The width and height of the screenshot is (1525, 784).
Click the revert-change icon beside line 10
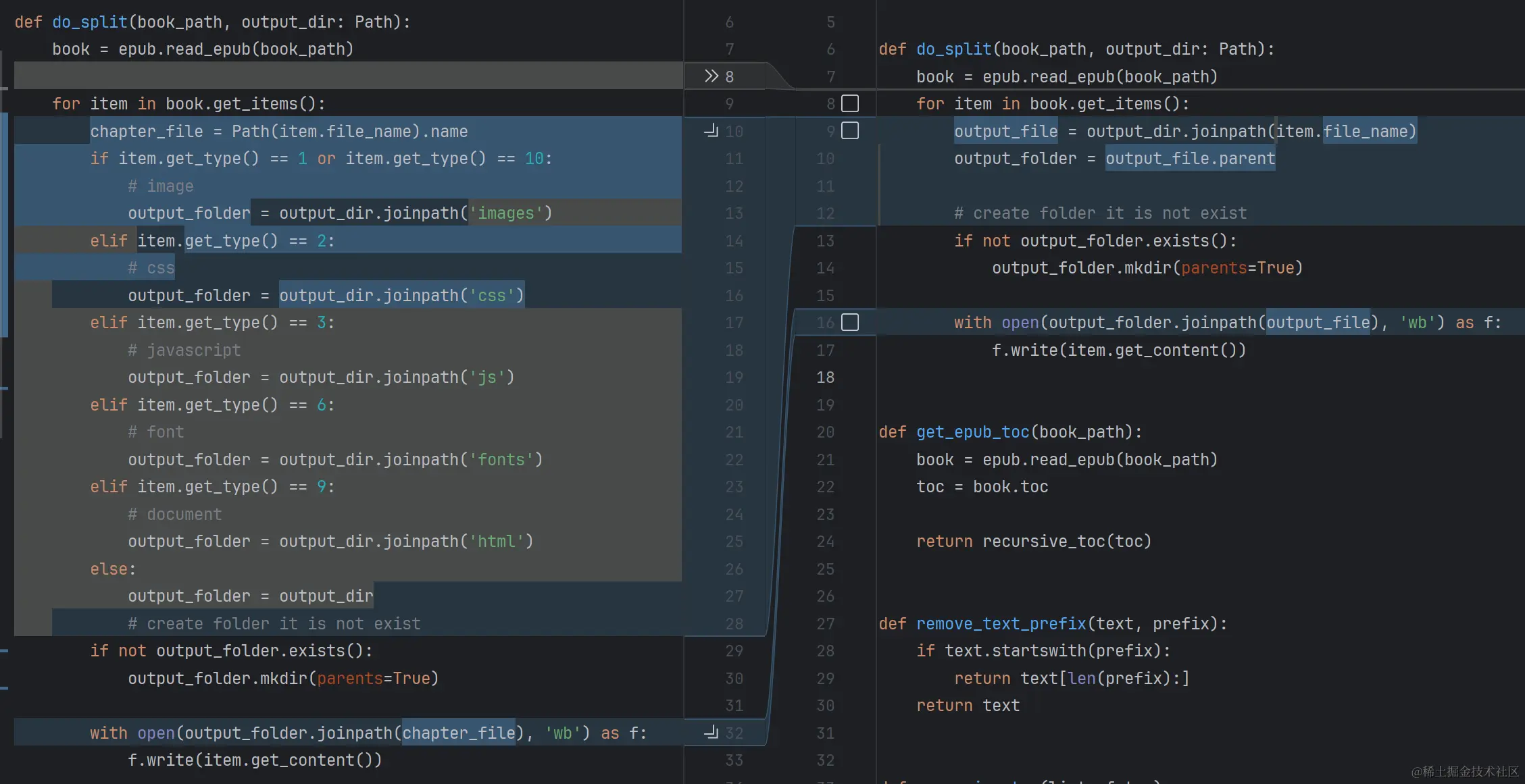(711, 130)
